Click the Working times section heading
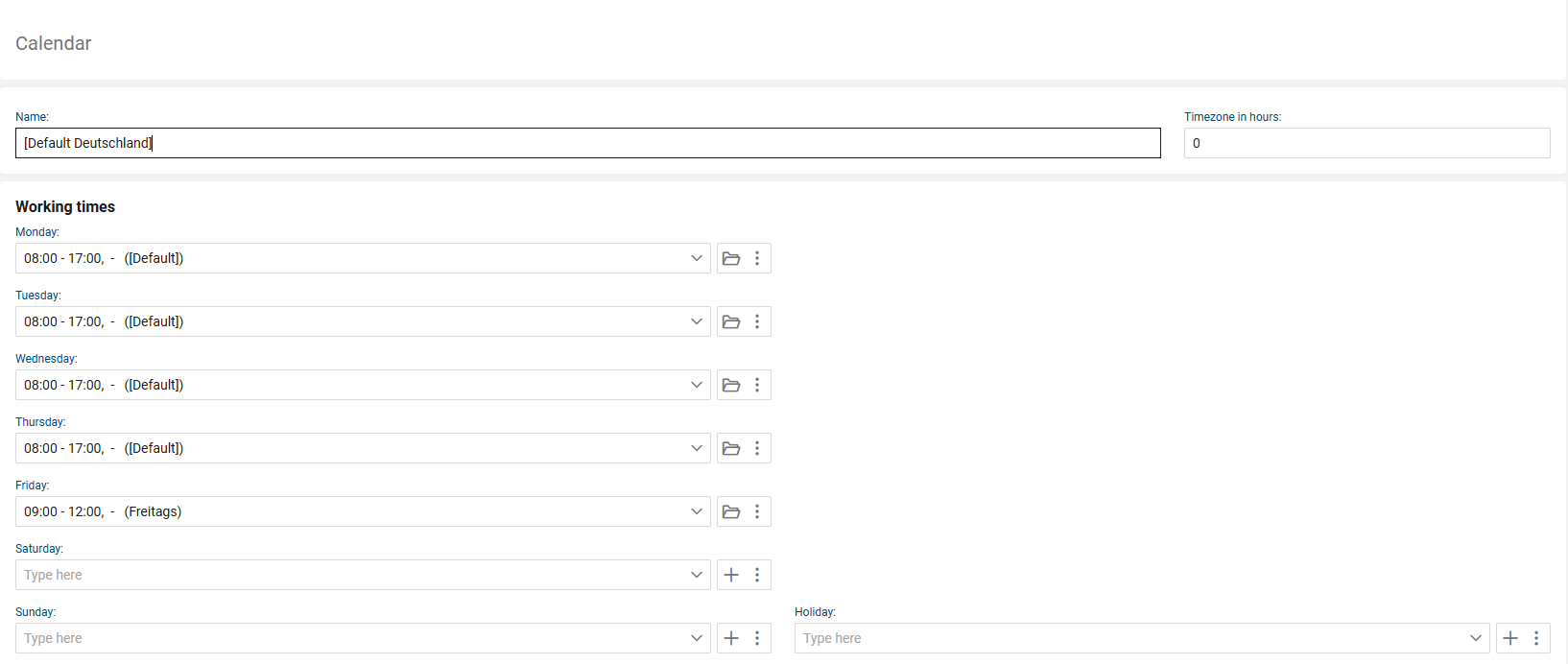 [65, 206]
